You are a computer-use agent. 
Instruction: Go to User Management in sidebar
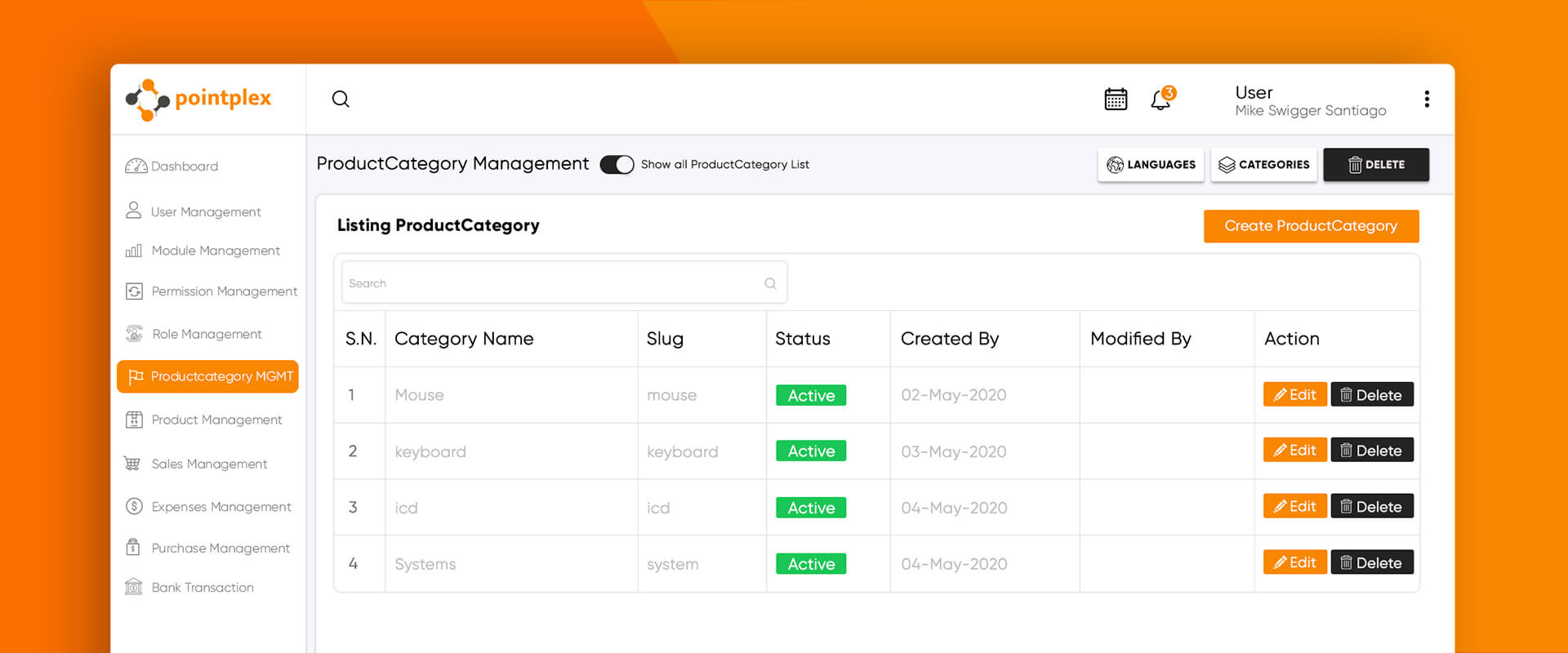pos(205,212)
